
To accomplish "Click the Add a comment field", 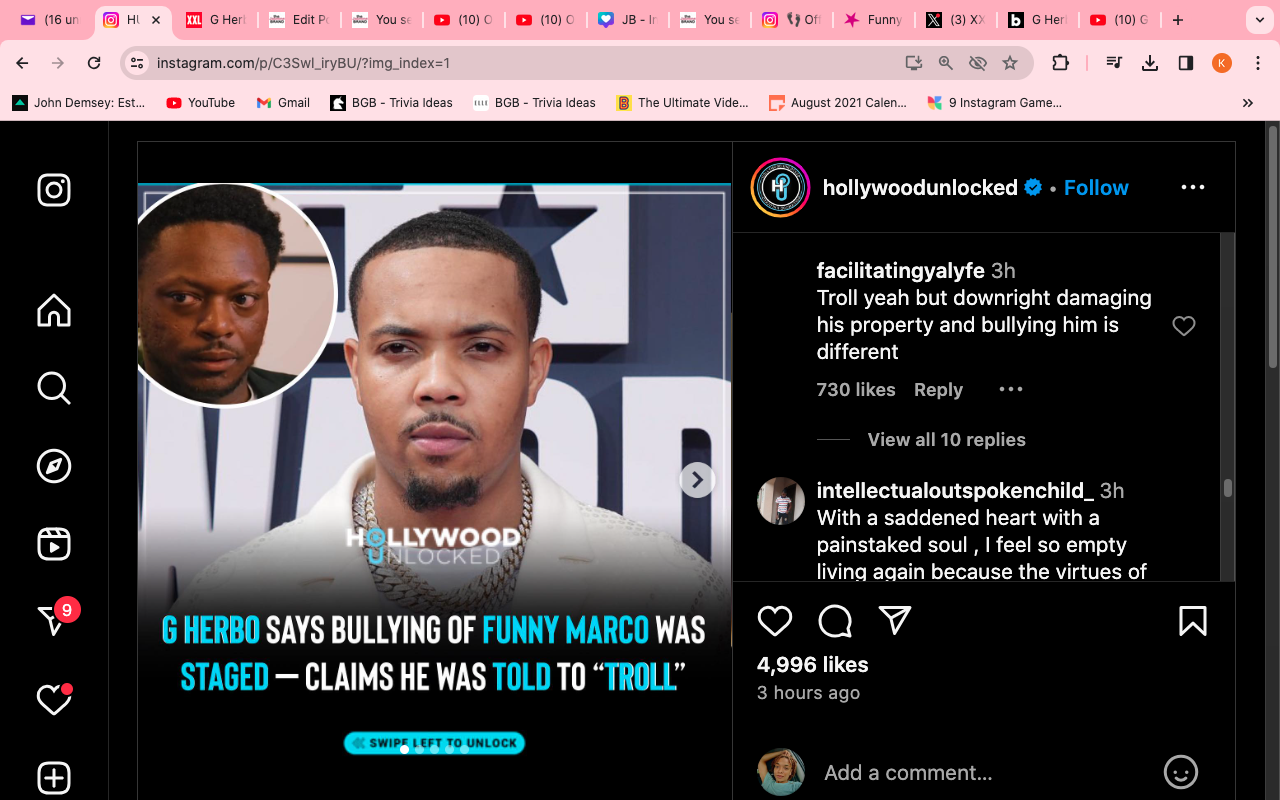I will click(x=985, y=772).
